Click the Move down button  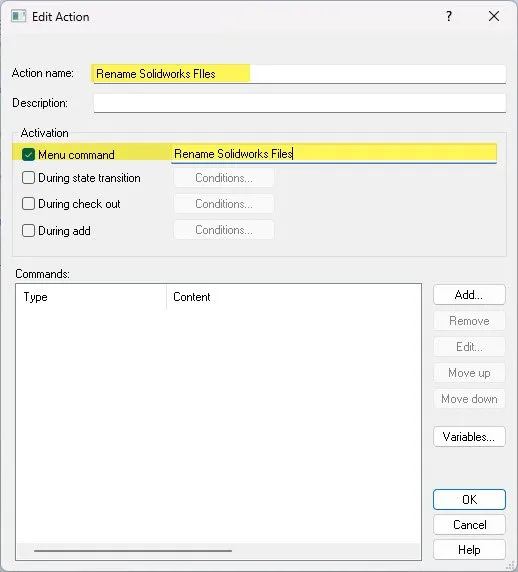(469, 399)
